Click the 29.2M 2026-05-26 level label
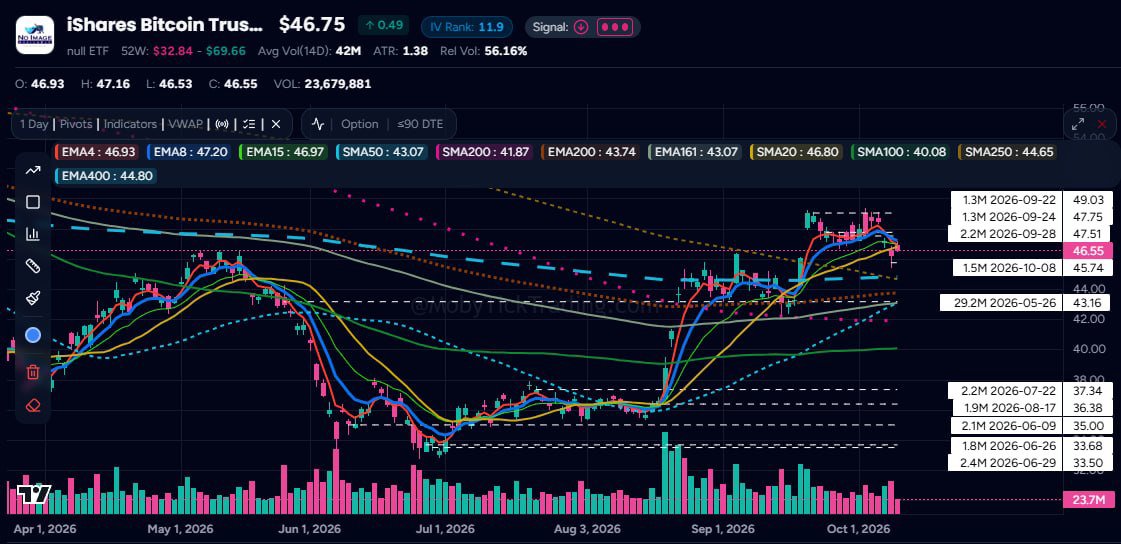 point(1001,303)
